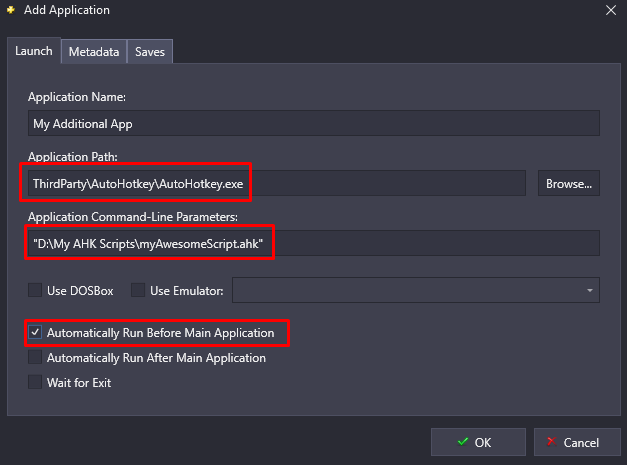Go to the Saves tab

coord(150,52)
